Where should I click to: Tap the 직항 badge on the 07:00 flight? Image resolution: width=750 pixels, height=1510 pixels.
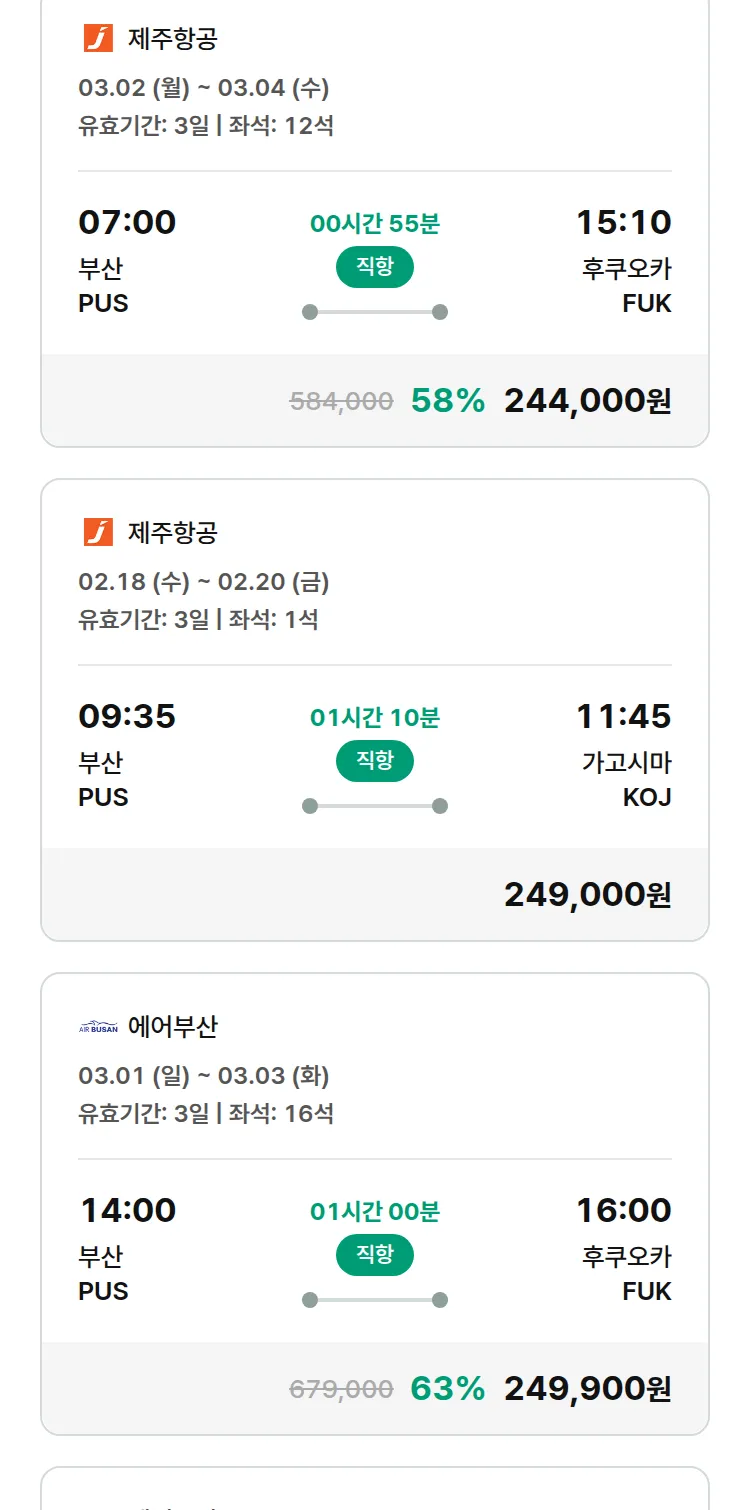point(374,267)
